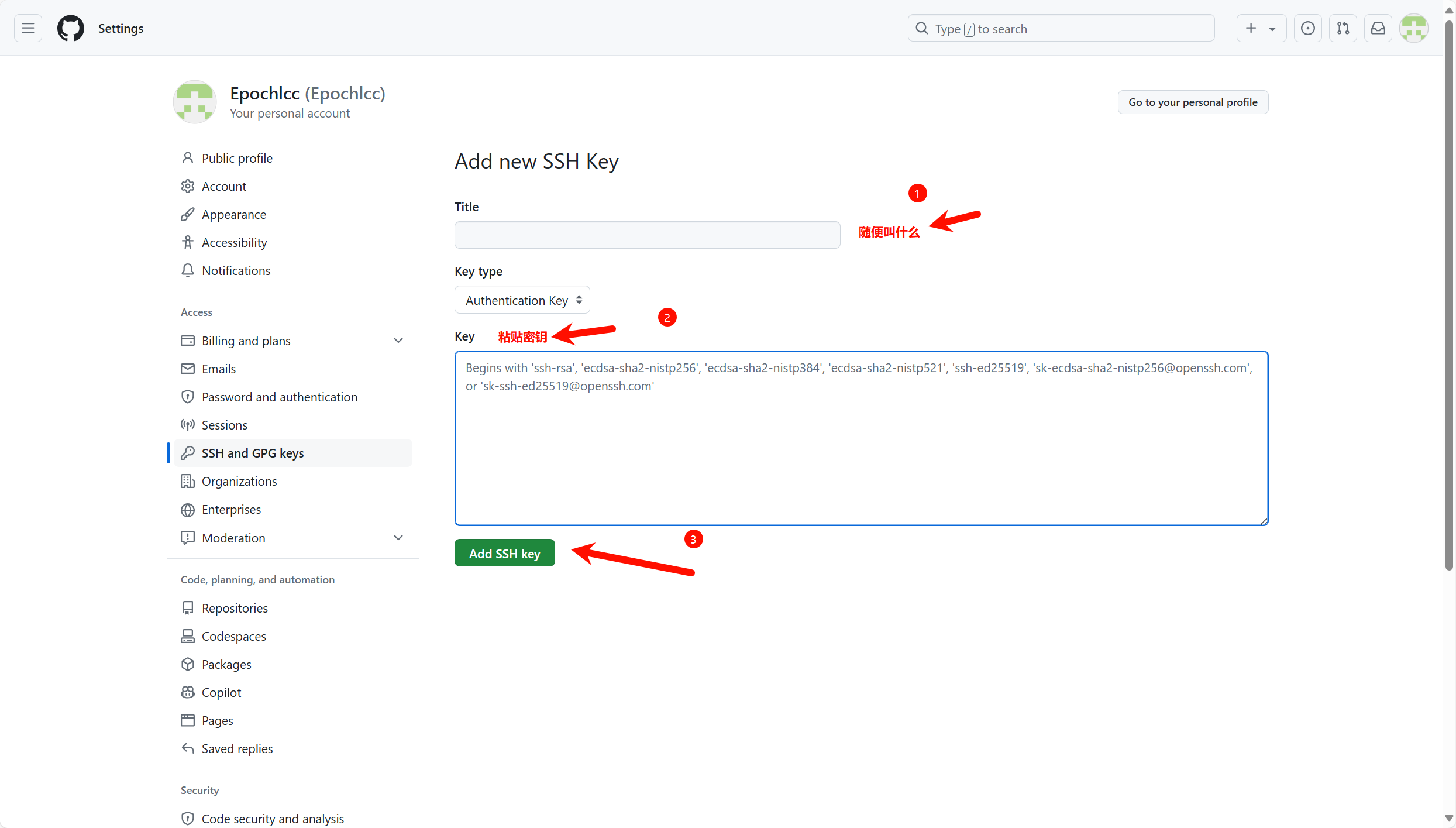Click the Title input field
The width and height of the screenshot is (1456, 828).
[x=647, y=235]
